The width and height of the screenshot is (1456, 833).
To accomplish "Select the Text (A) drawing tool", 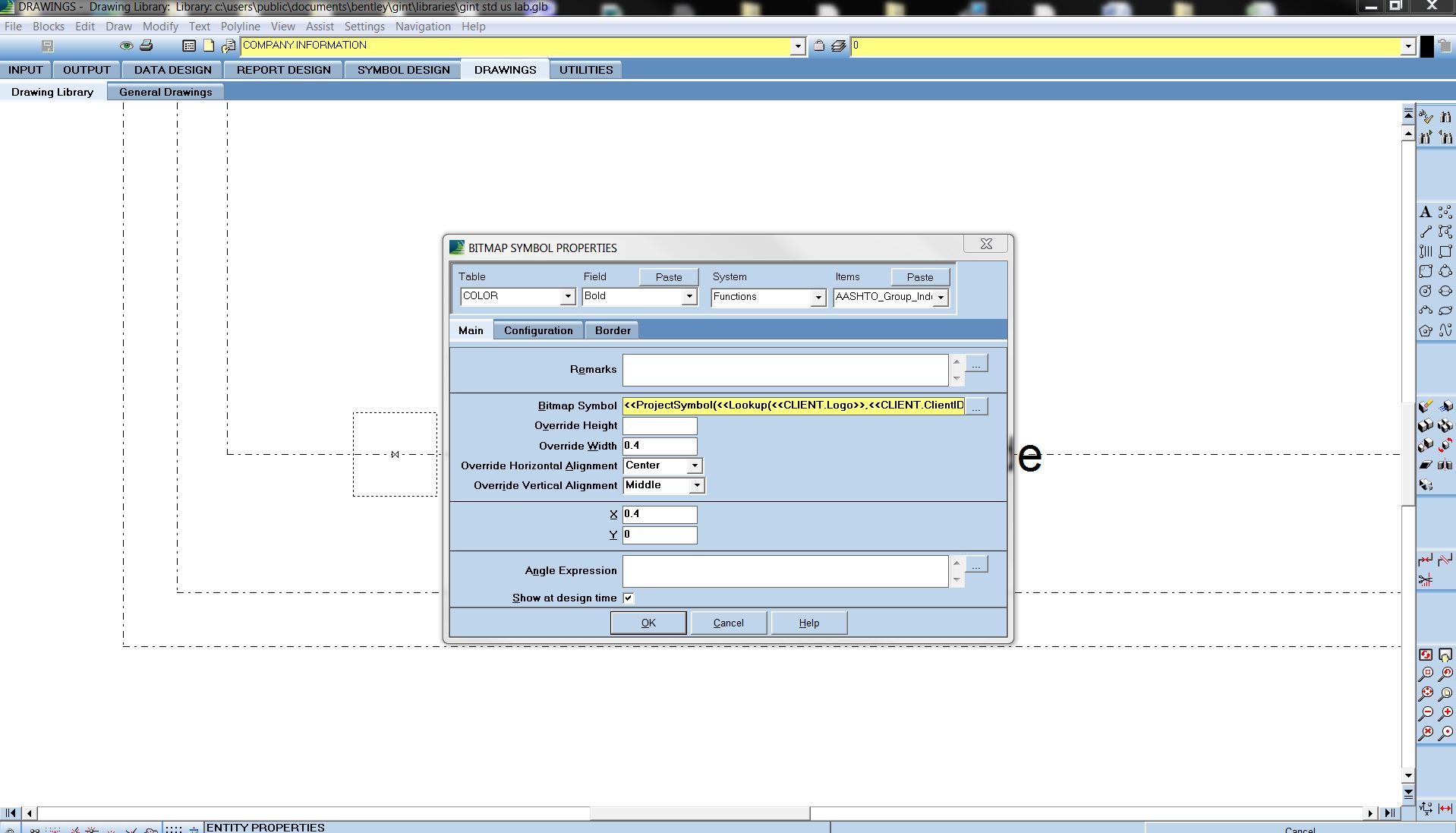I will click(1426, 212).
